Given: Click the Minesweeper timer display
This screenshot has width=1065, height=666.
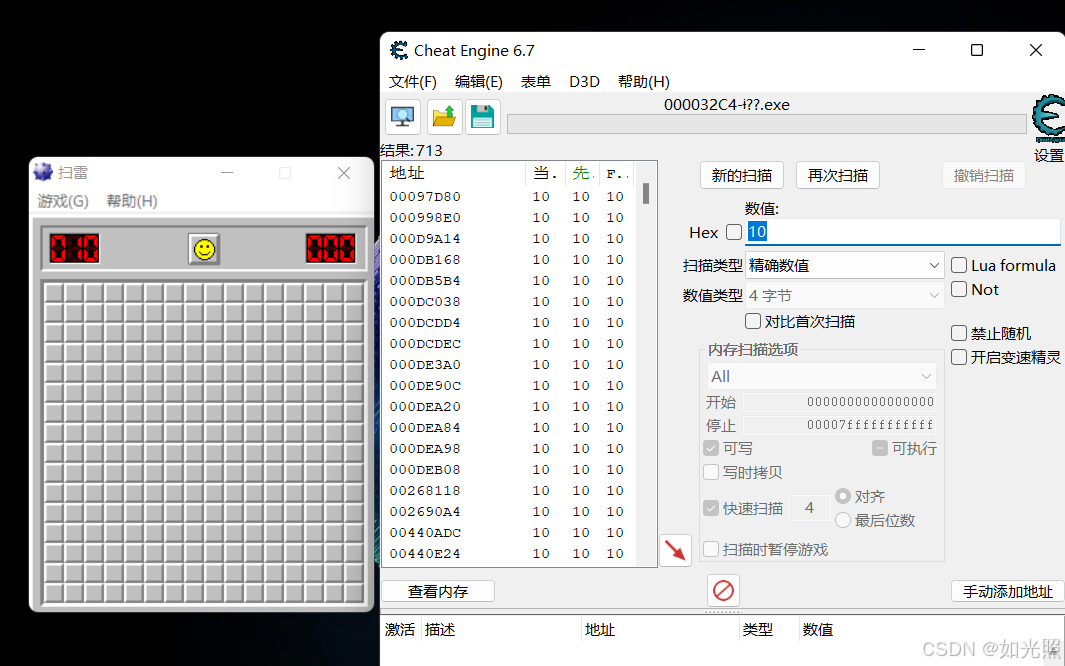Looking at the screenshot, I should (x=331, y=248).
